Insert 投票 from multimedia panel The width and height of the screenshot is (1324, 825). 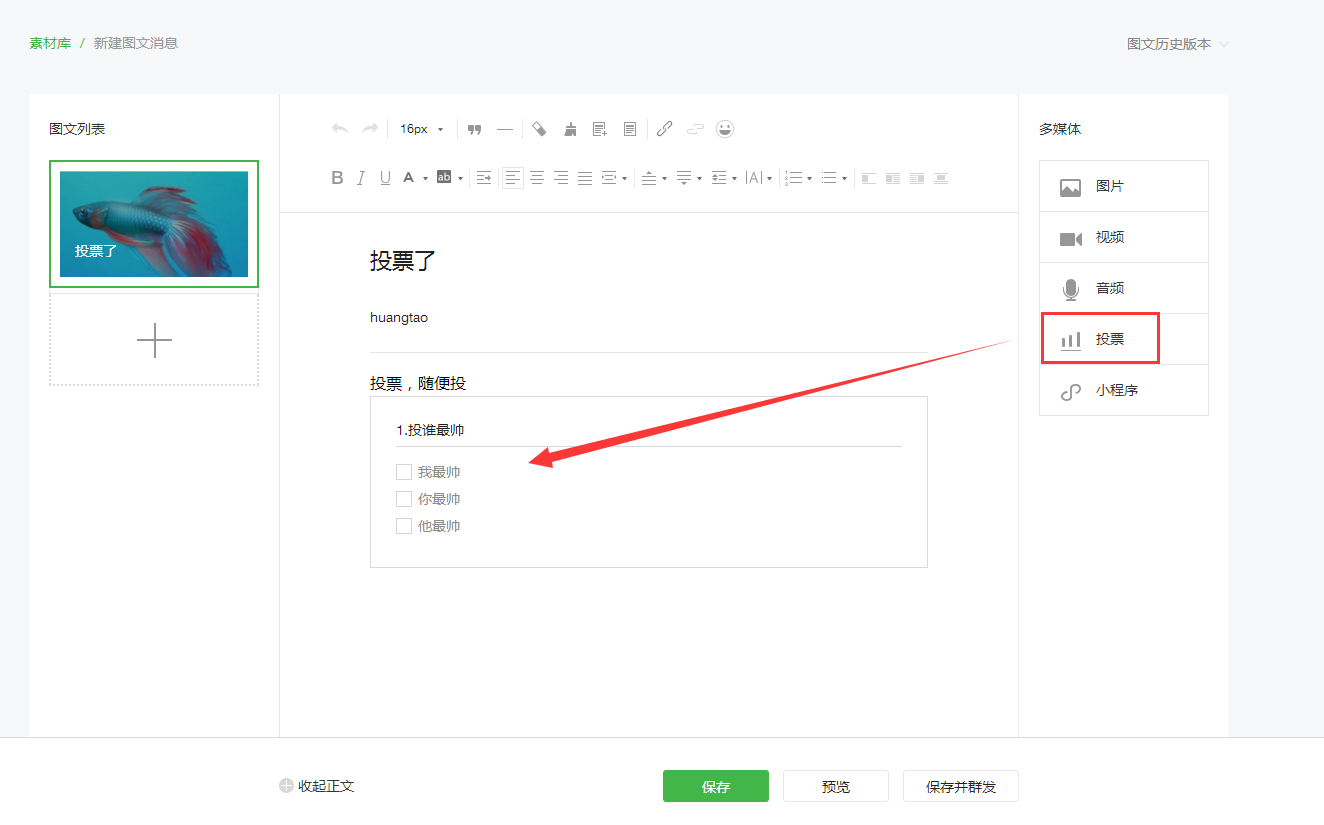(1124, 339)
